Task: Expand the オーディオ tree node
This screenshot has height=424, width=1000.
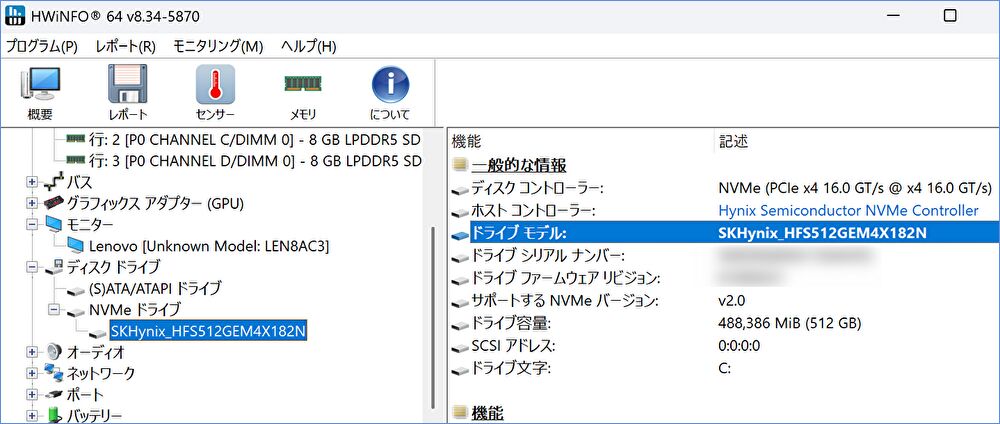Action: pyautogui.click(x=32, y=352)
